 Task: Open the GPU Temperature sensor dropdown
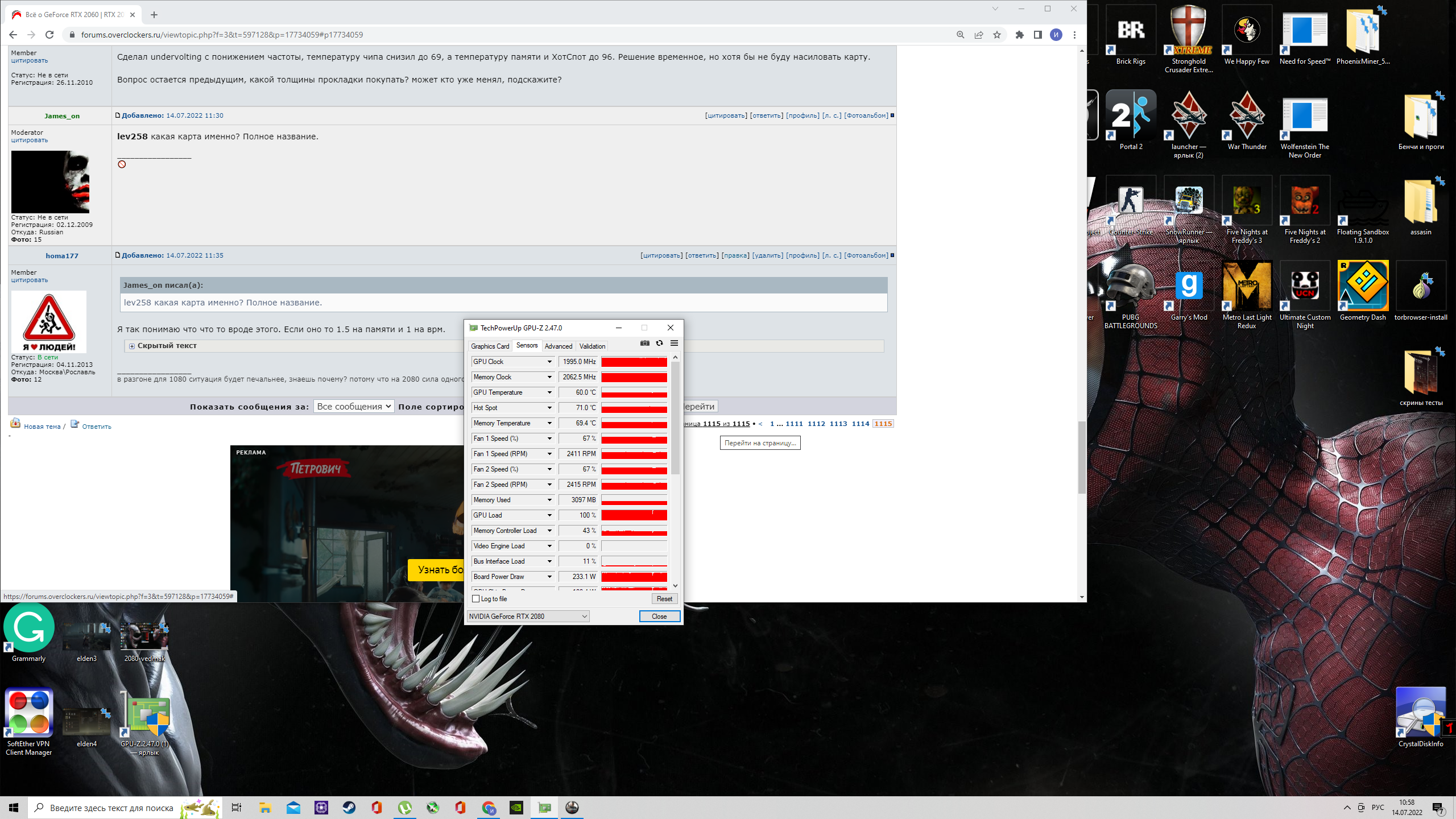pyautogui.click(x=549, y=392)
